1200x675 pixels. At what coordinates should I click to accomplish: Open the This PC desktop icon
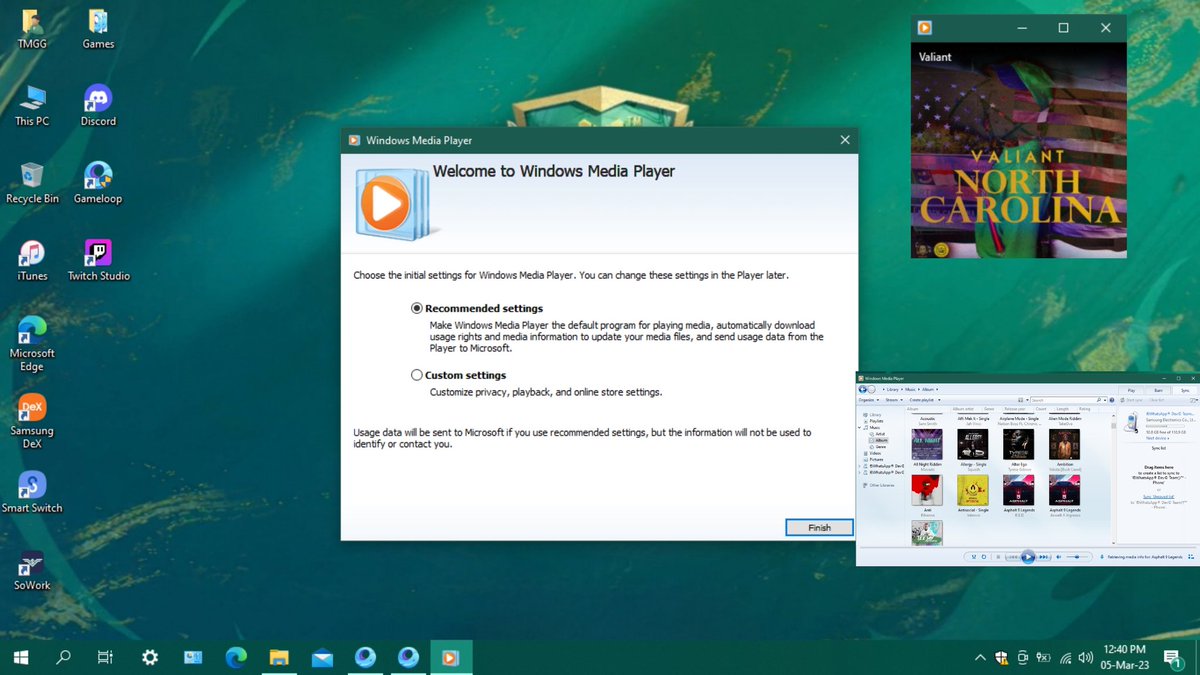pos(32,106)
